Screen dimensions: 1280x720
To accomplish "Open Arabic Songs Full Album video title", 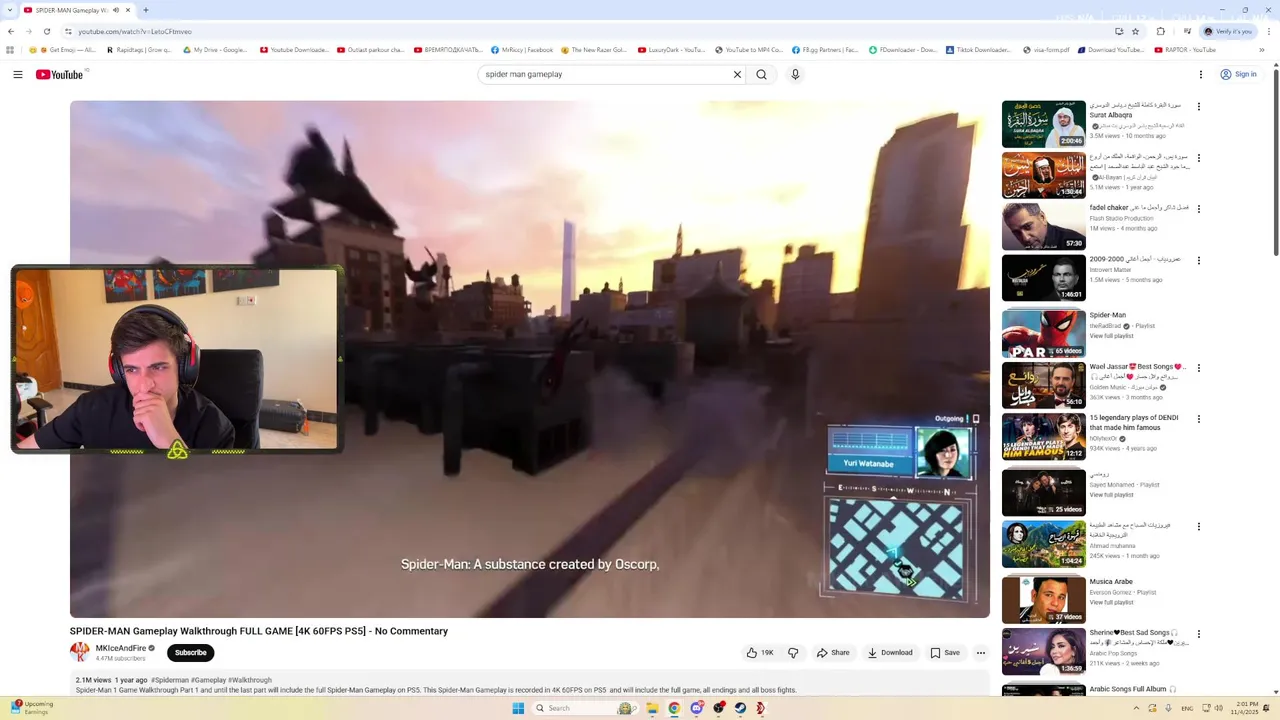I will tap(1133, 689).
